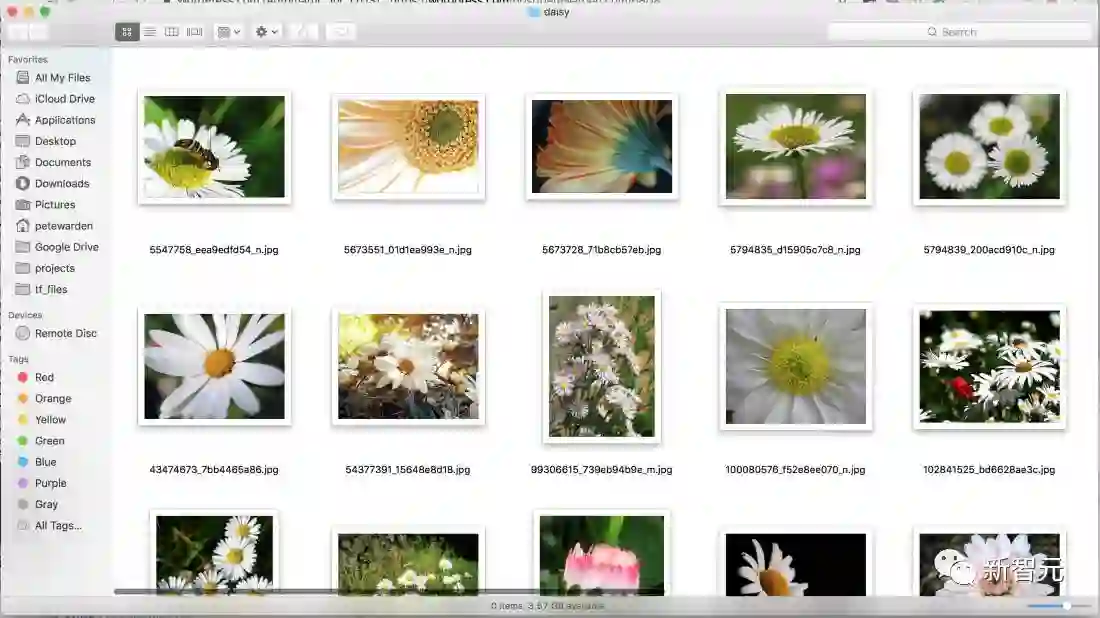Open iCloud Drive in sidebar
1100x618 pixels.
coord(64,99)
